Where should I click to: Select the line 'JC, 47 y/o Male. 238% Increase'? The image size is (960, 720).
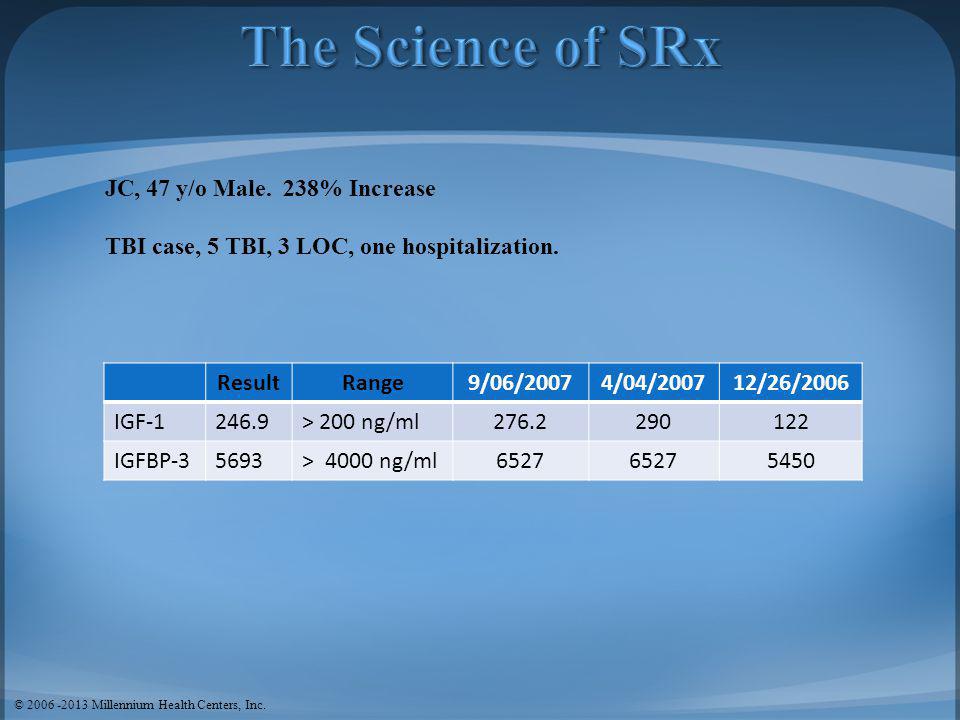tap(270, 189)
